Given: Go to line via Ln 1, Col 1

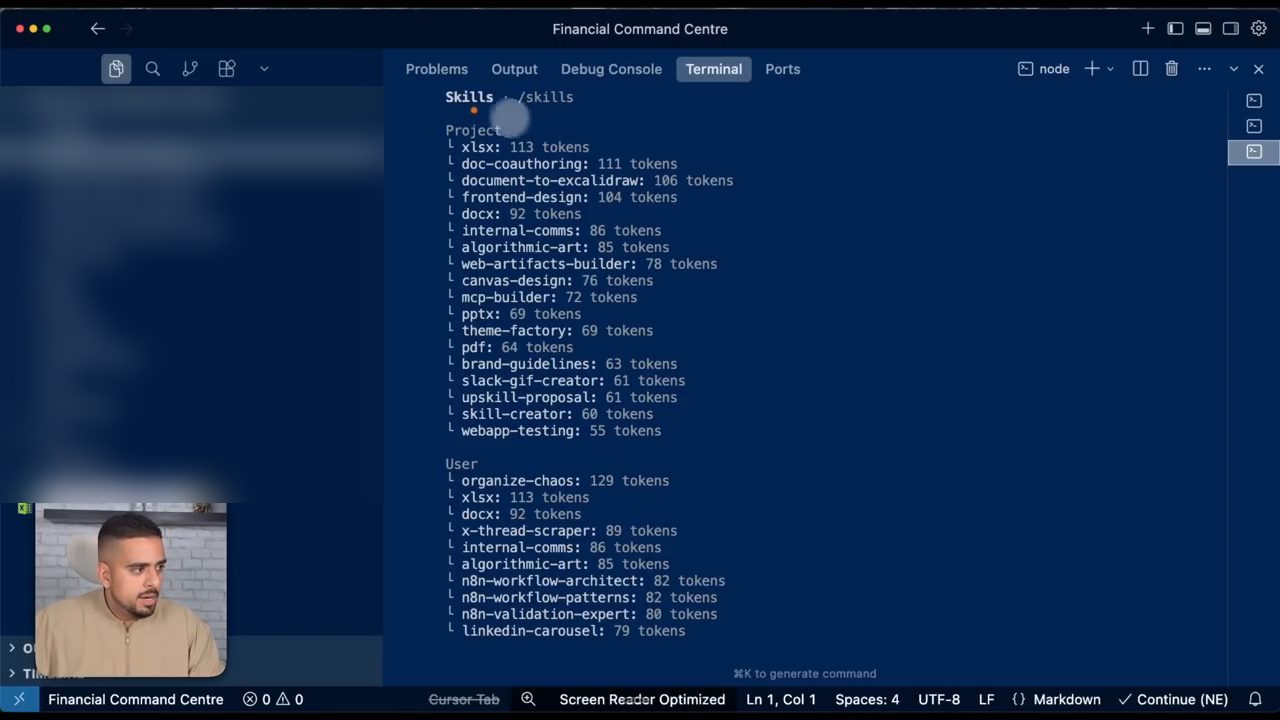Looking at the screenshot, I should pos(781,699).
